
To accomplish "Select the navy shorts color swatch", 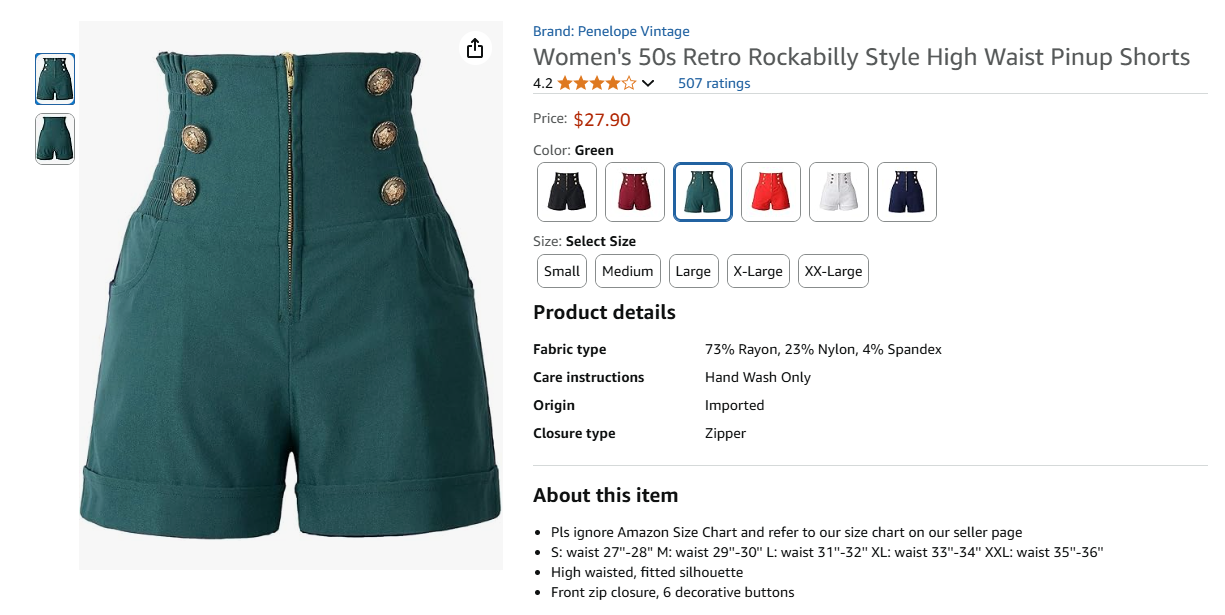I will (907, 192).
